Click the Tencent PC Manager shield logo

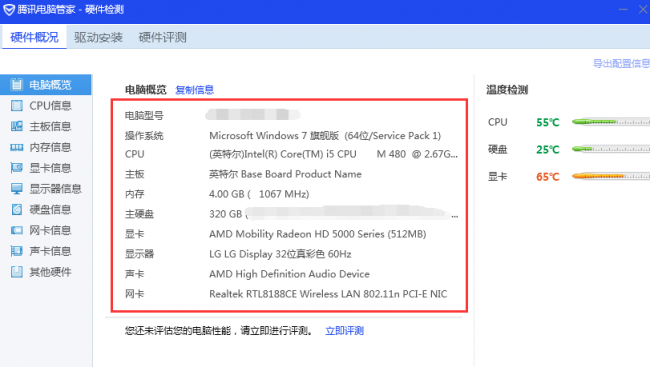point(9,10)
